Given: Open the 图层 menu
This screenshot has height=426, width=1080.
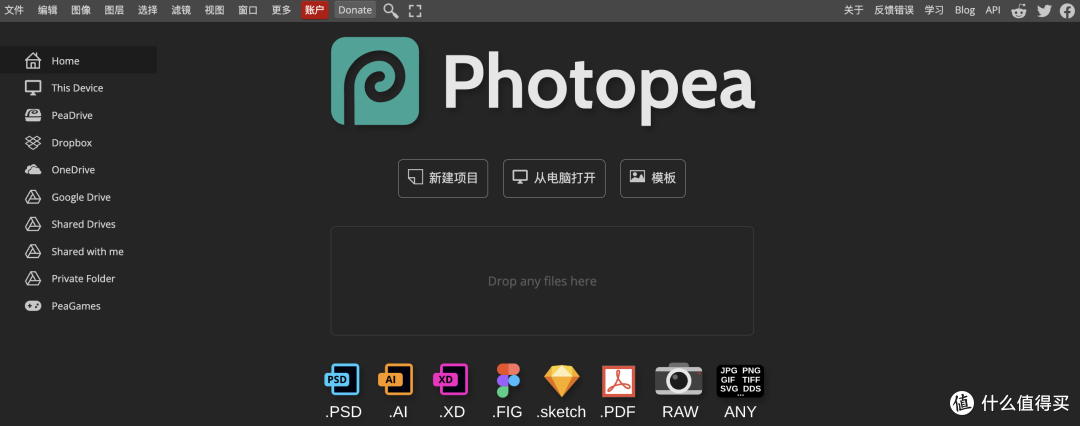Looking at the screenshot, I should (x=114, y=10).
